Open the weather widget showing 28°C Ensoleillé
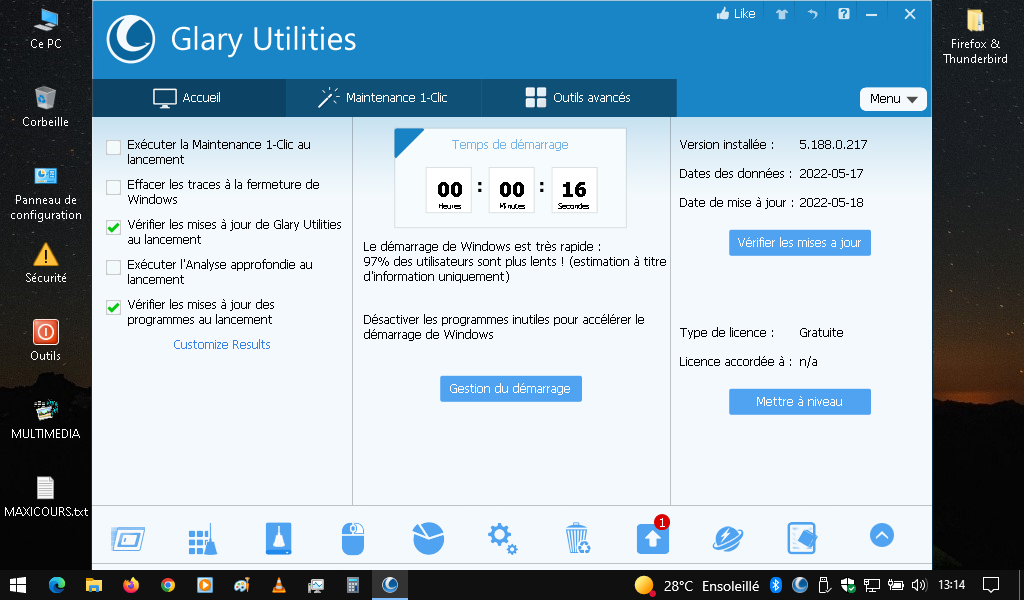 tap(697, 586)
